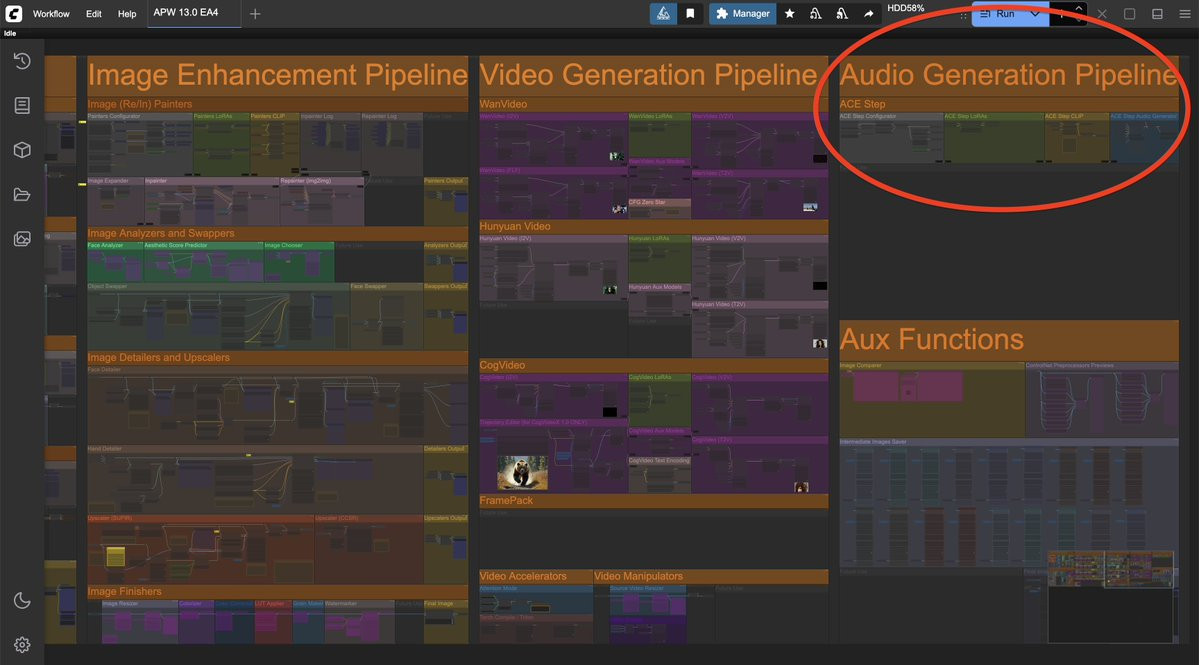Select the Image Enhancement Pipeline group title
Image resolution: width=1199 pixels, height=665 pixels.
tap(278, 75)
